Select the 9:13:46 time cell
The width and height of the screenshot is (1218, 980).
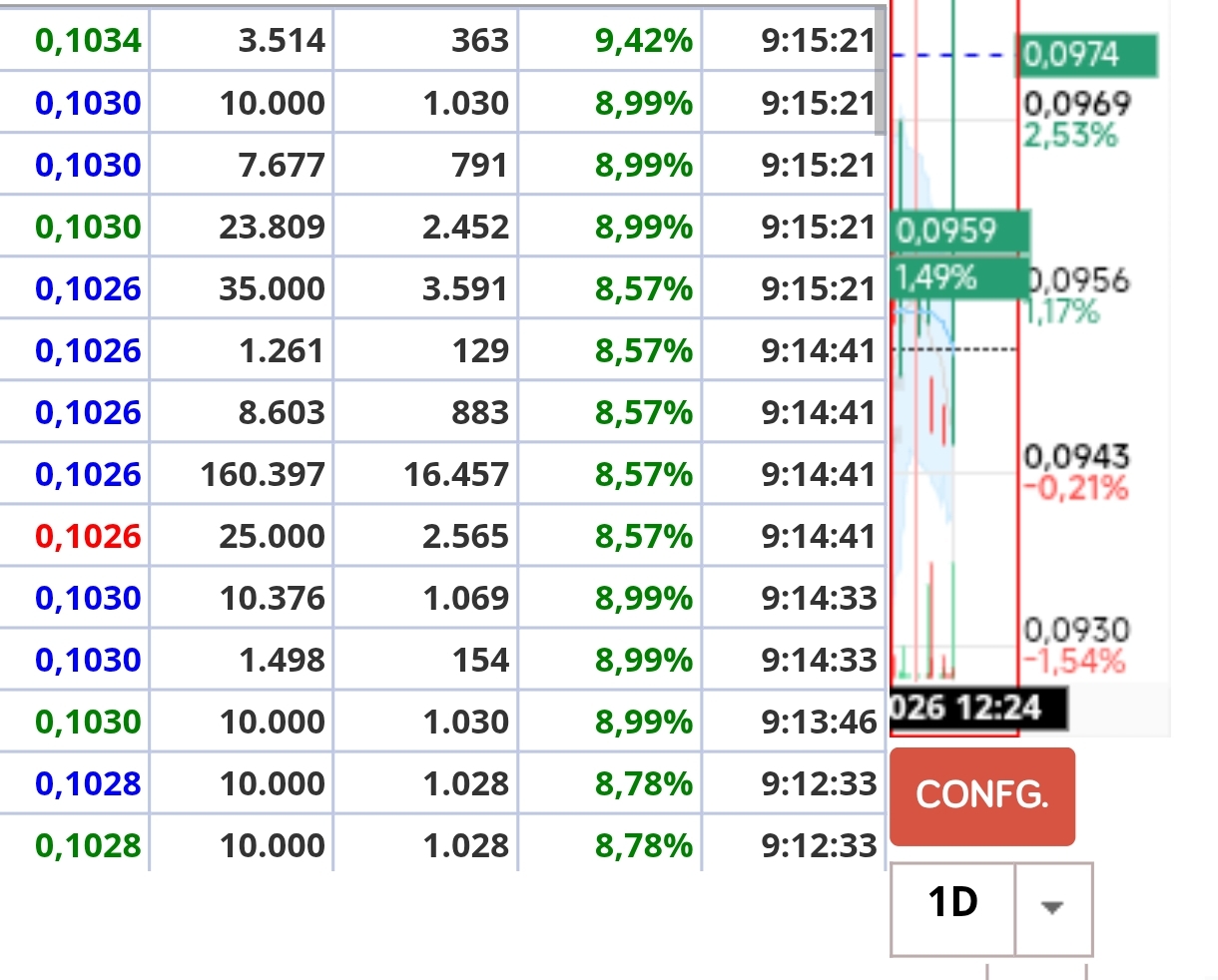click(819, 723)
